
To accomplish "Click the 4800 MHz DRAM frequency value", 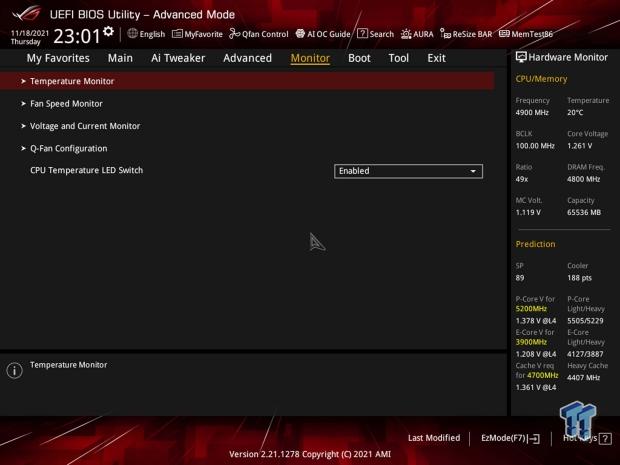I will (x=583, y=180).
